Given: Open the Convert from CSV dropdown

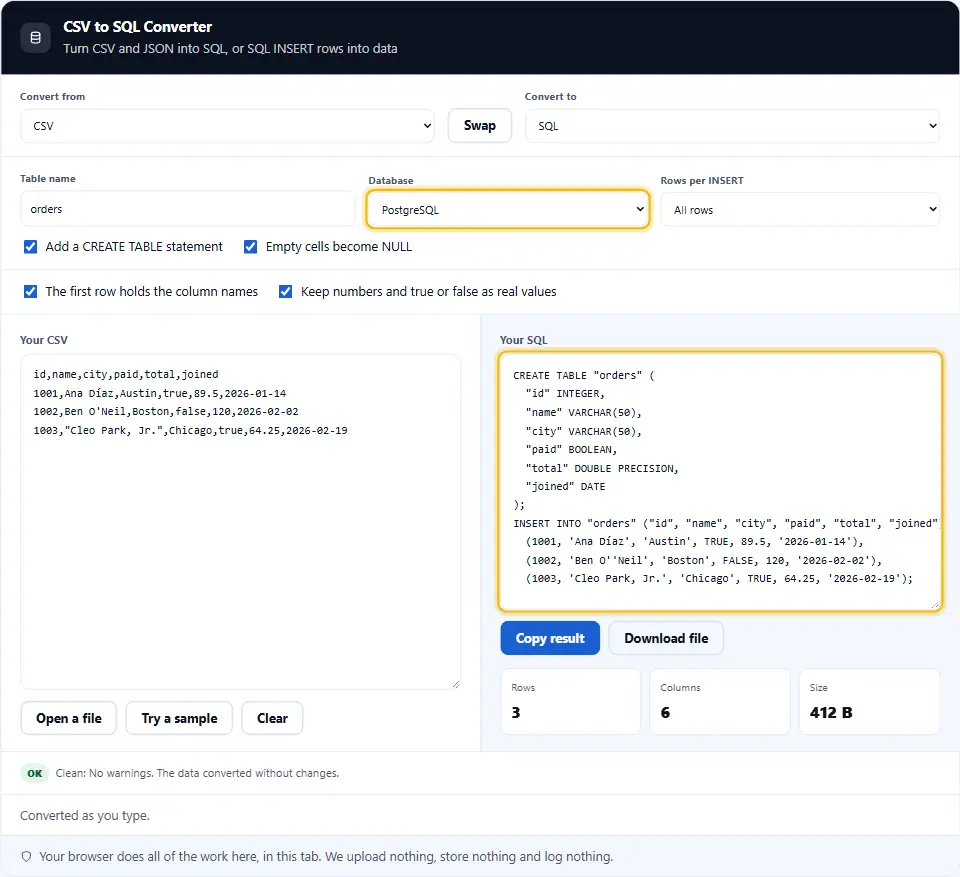Looking at the screenshot, I should [x=228, y=126].
